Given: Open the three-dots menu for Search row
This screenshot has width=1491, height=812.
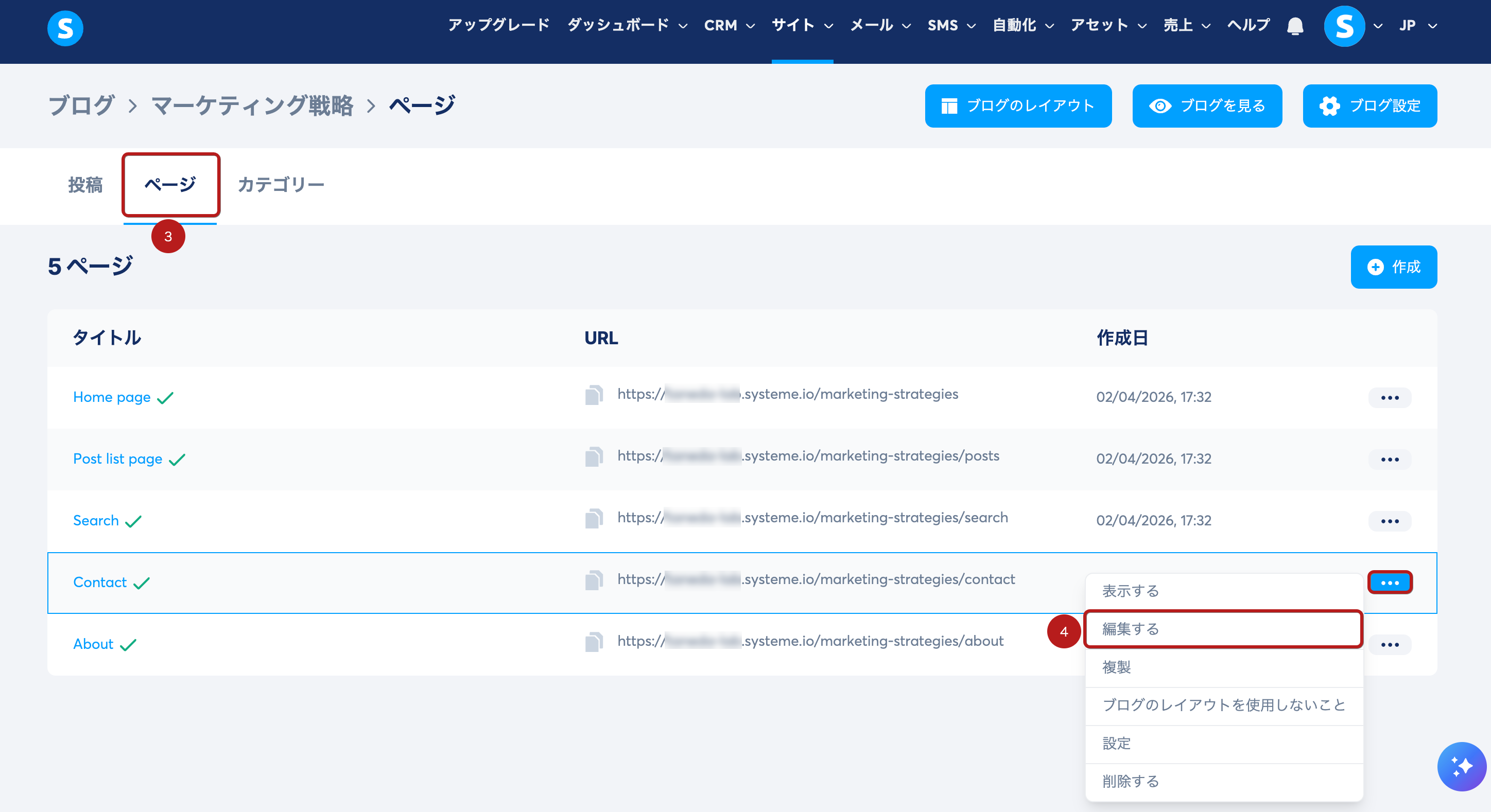Looking at the screenshot, I should [x=1389, y=521].
